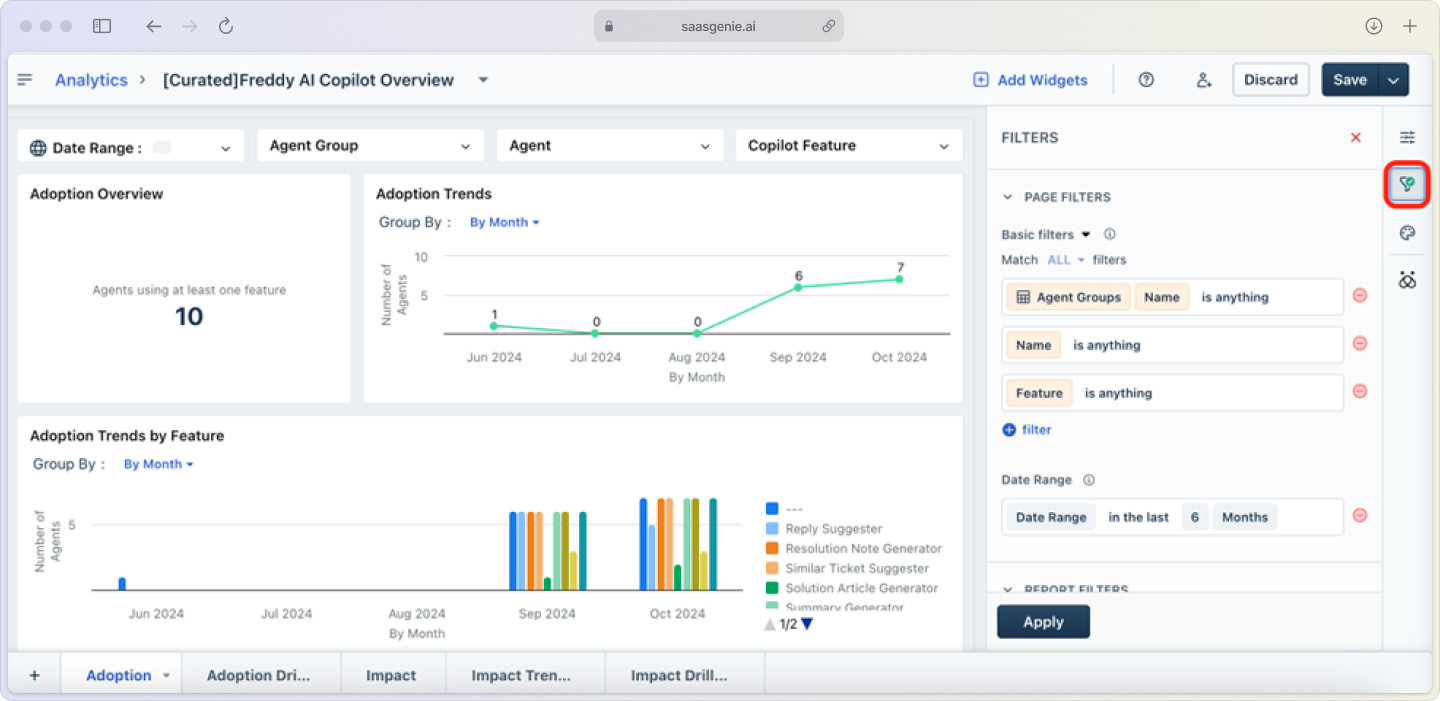
Task: Open the Copilot Feature dropdown
Action: (x=848, y=145)
